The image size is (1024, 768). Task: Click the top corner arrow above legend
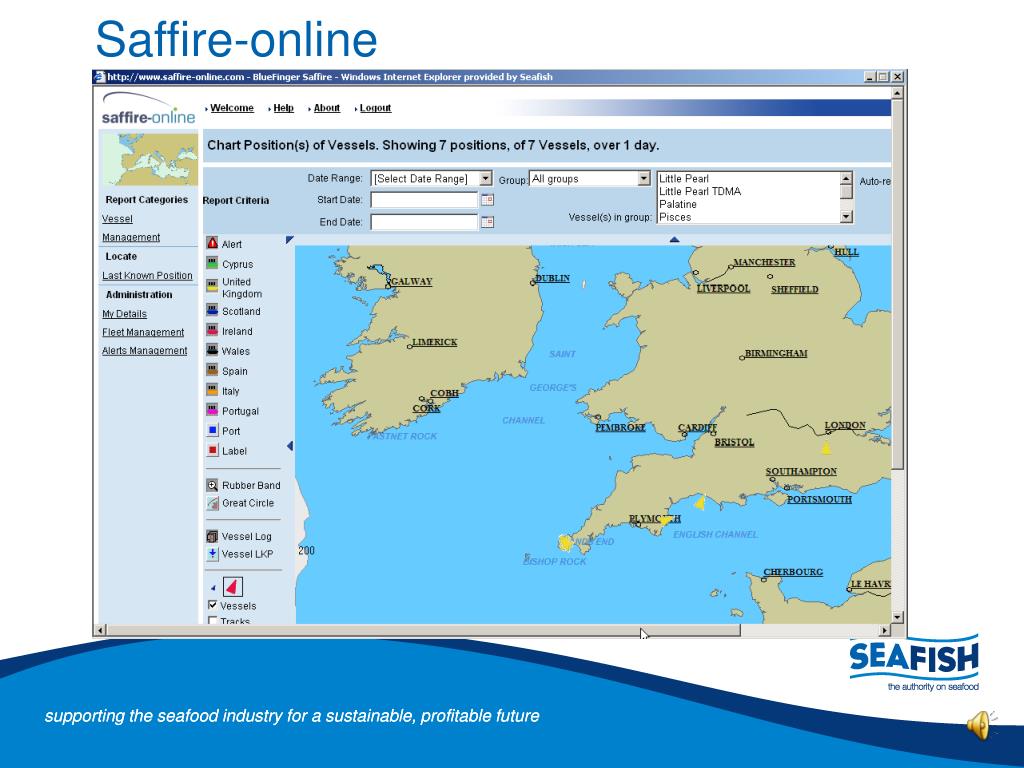click(x=290, y=240)
